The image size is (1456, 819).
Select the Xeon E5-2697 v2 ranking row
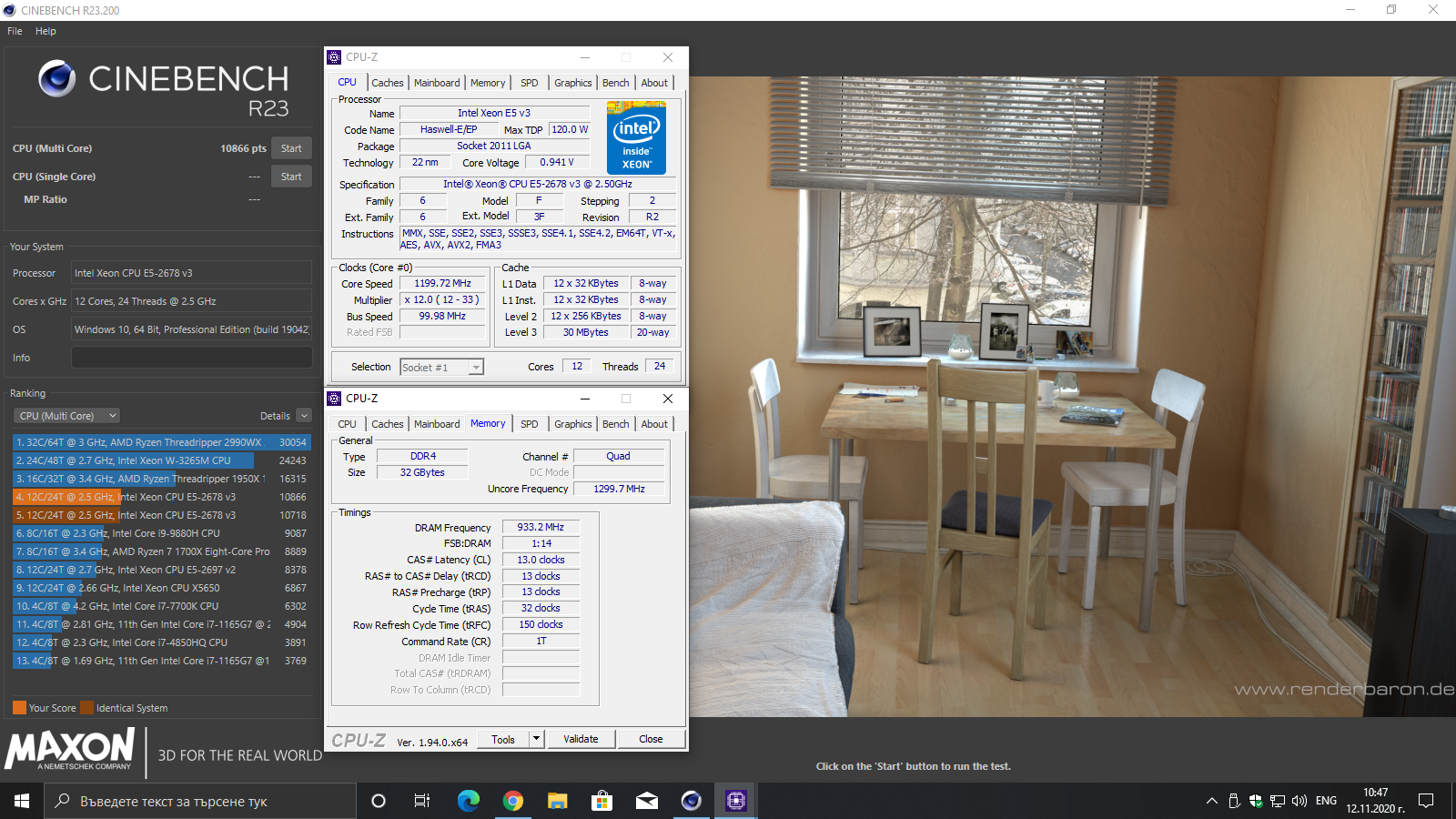(161, 570)
